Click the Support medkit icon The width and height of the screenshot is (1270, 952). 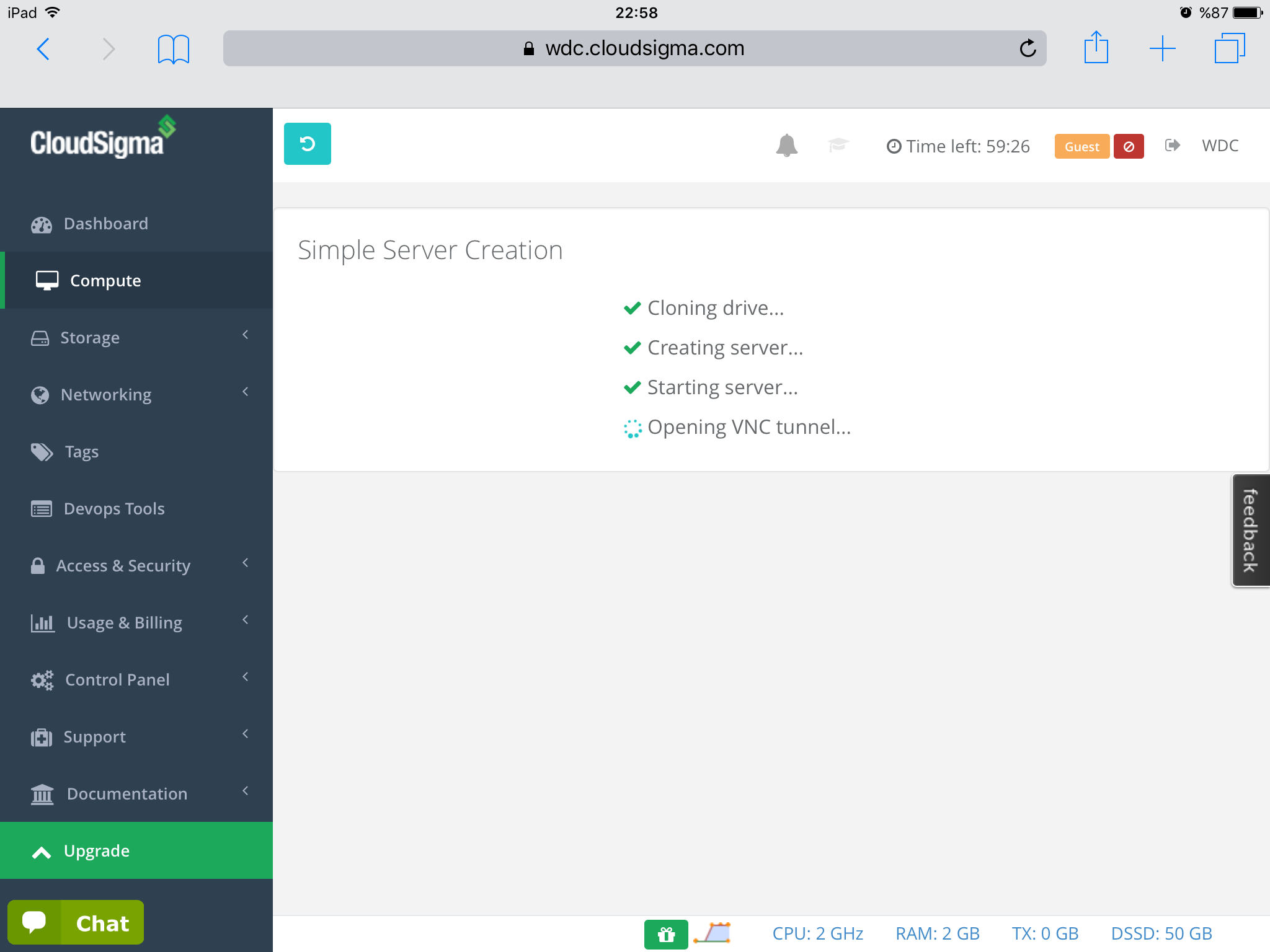[42, 737]
